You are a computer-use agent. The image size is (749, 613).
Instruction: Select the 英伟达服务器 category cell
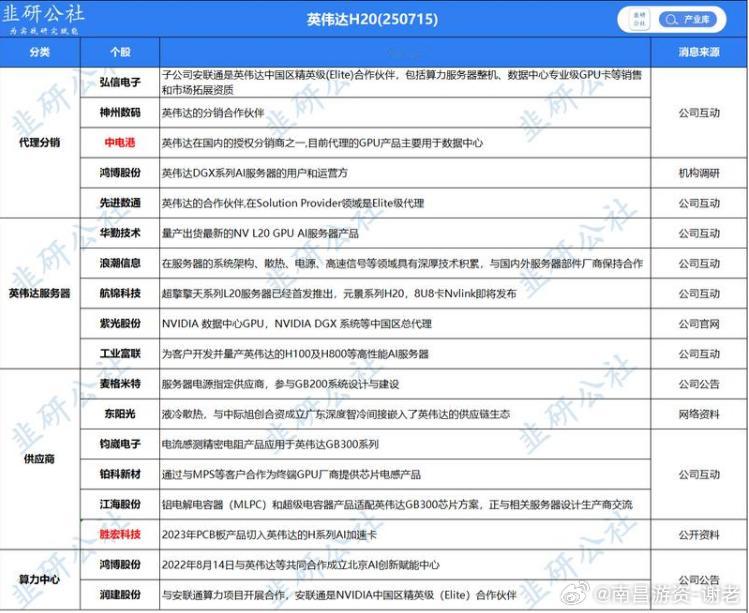(x=40, y=293)
